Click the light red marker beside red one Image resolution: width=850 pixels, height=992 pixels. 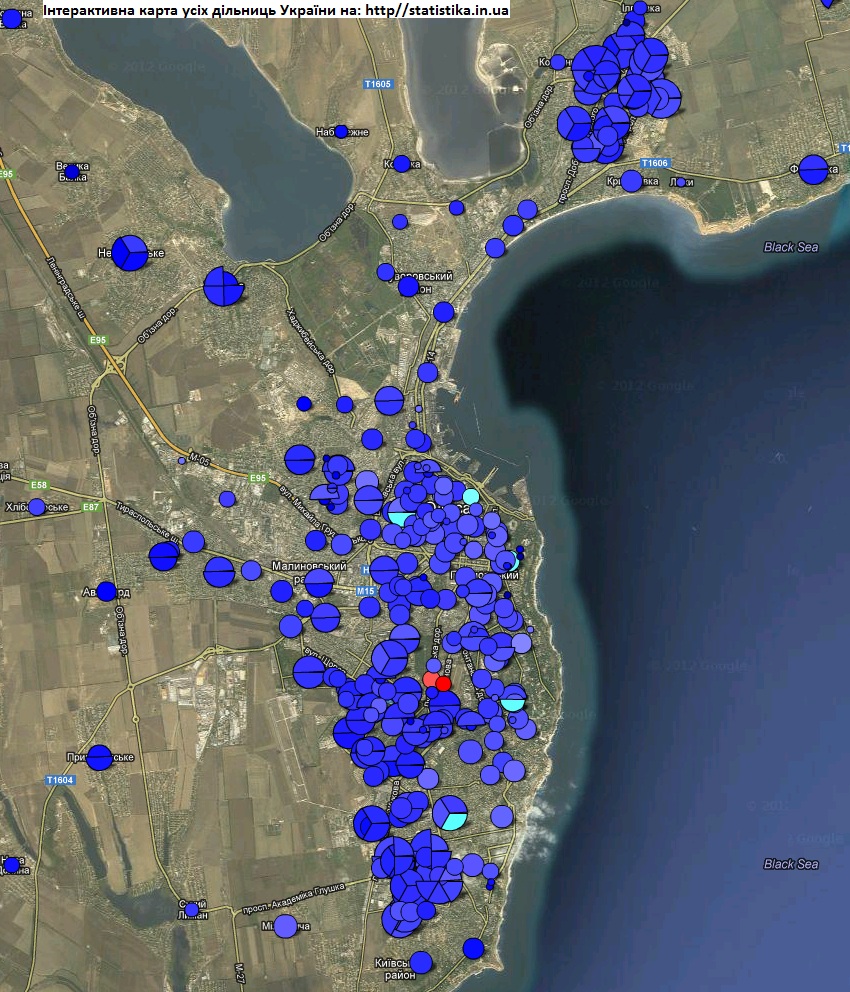tap(431, 680)
